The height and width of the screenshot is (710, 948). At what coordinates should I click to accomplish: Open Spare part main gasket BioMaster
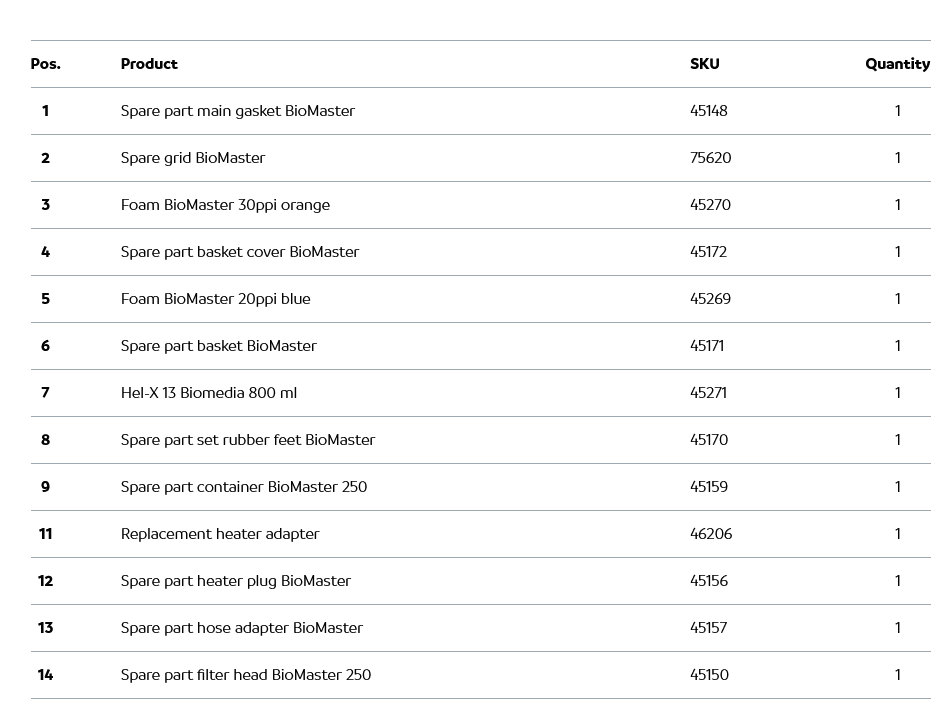pyautogui.click(x=237, y=111)
